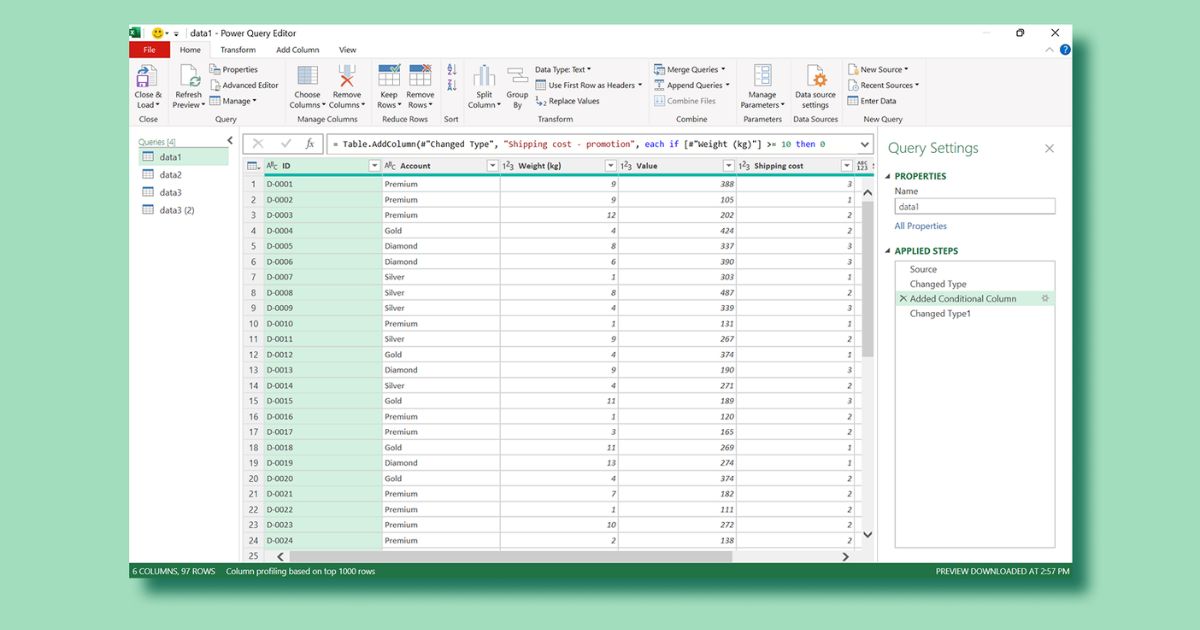Open the Advanced Editor
The height and width of the screenshot is (630, 1200).
coord(244,85)
